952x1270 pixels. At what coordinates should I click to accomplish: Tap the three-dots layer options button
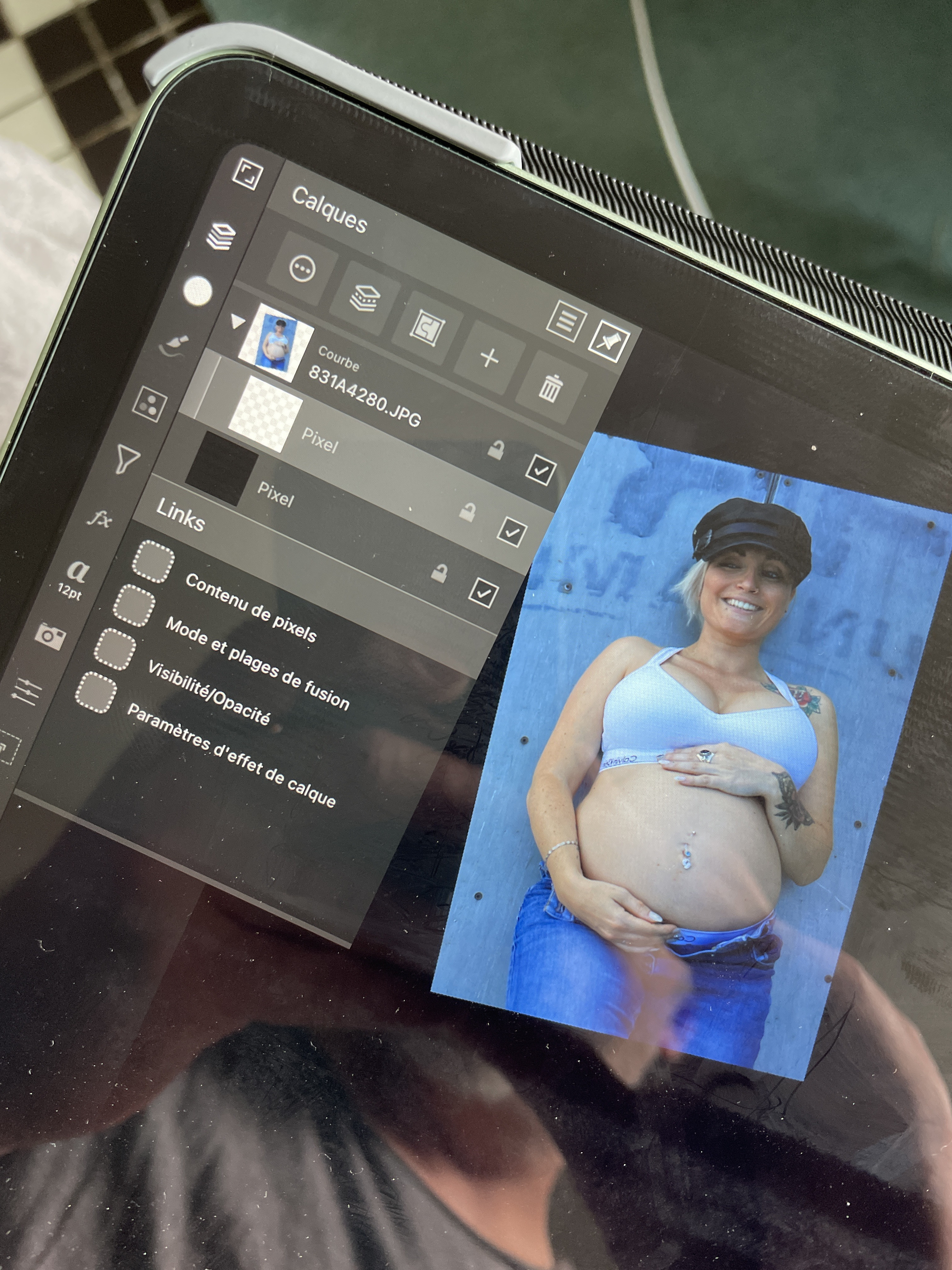point(303,268)
